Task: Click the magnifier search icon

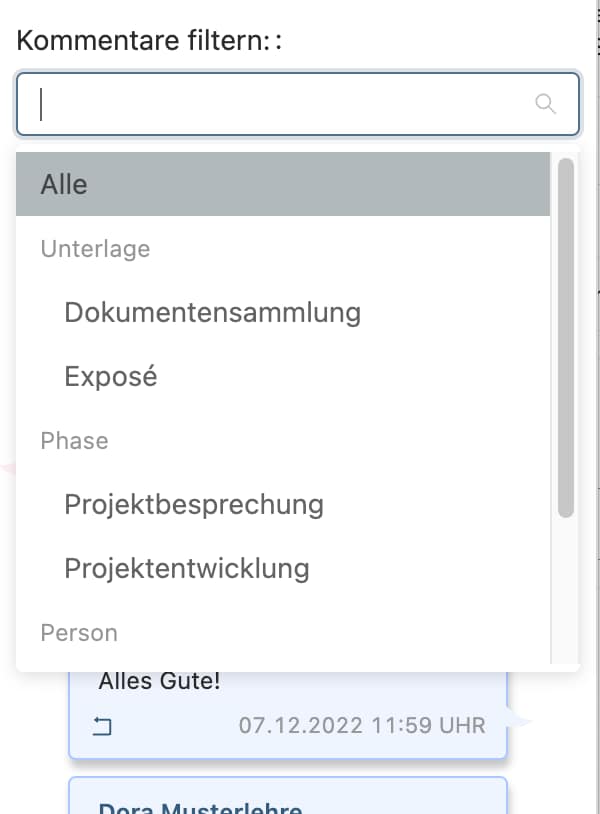Action: tap(546, 104)
